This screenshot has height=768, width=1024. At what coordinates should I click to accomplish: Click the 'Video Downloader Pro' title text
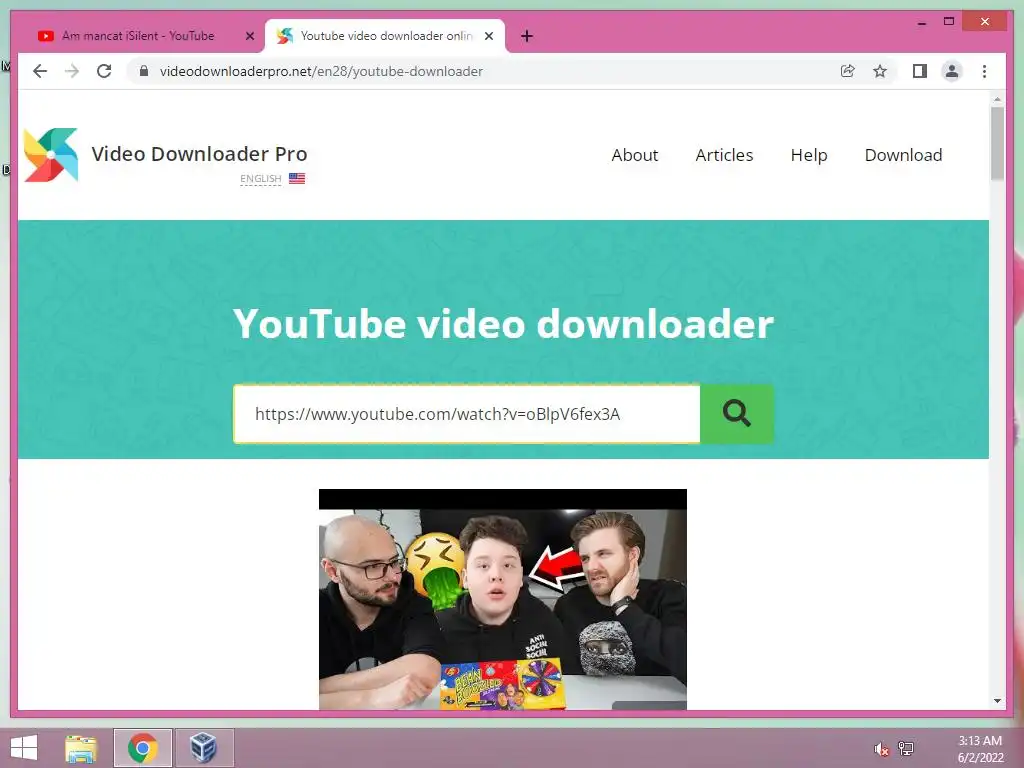[199, 154]
